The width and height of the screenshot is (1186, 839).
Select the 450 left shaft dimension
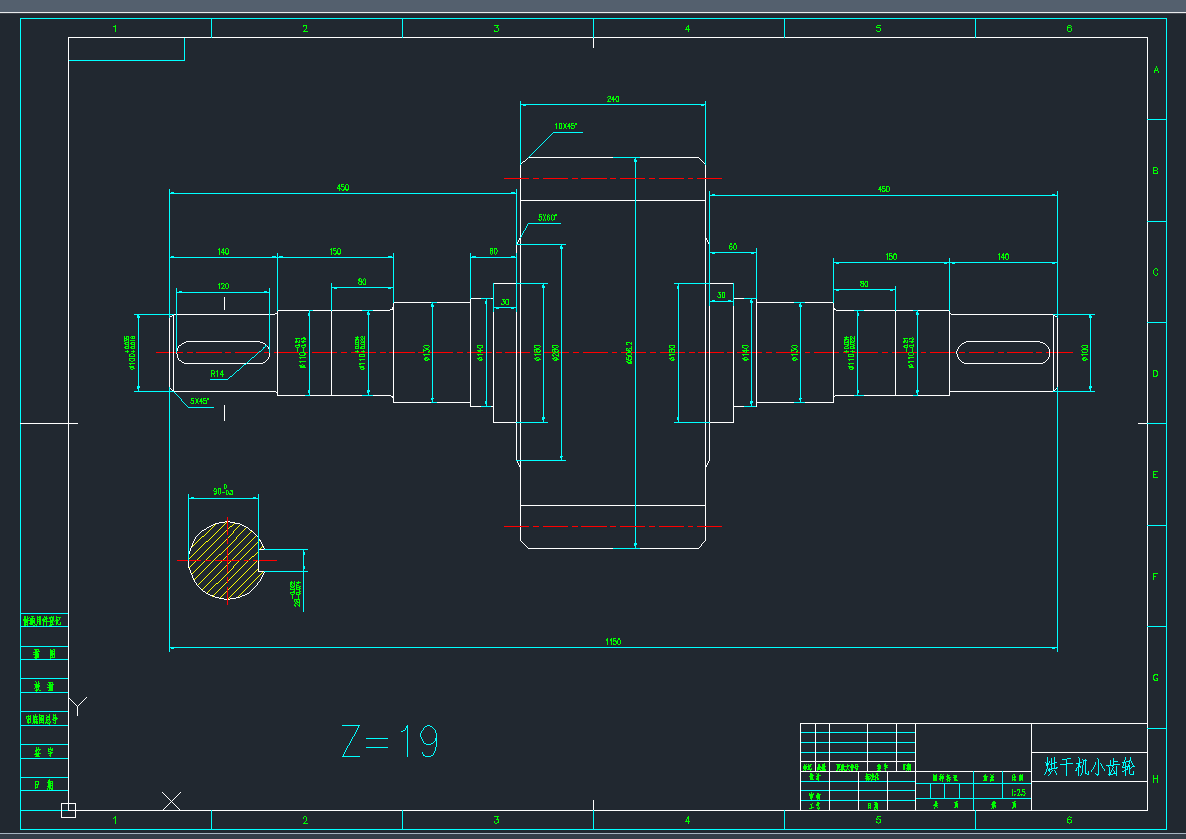(343, 187)
